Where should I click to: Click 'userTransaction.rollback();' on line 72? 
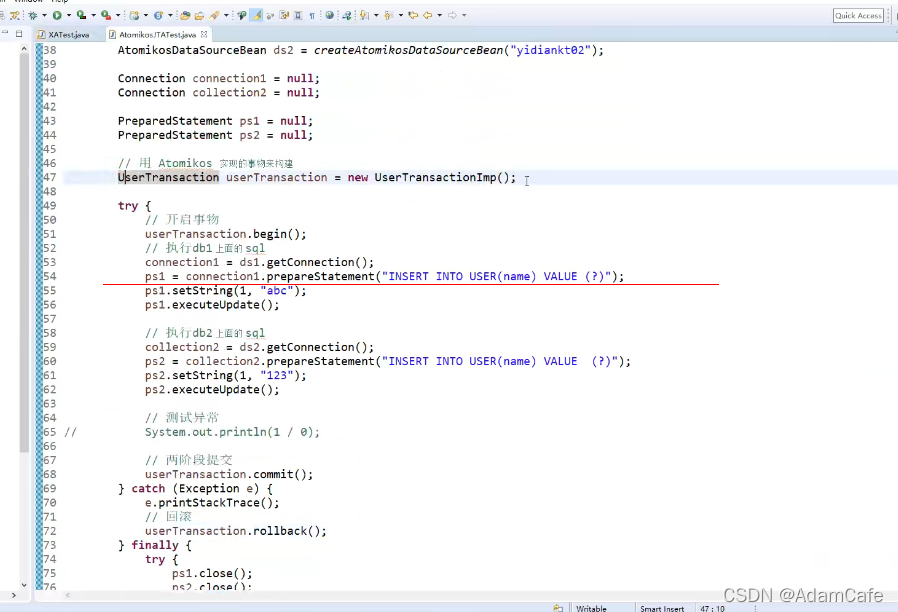(x=236, y=531)
